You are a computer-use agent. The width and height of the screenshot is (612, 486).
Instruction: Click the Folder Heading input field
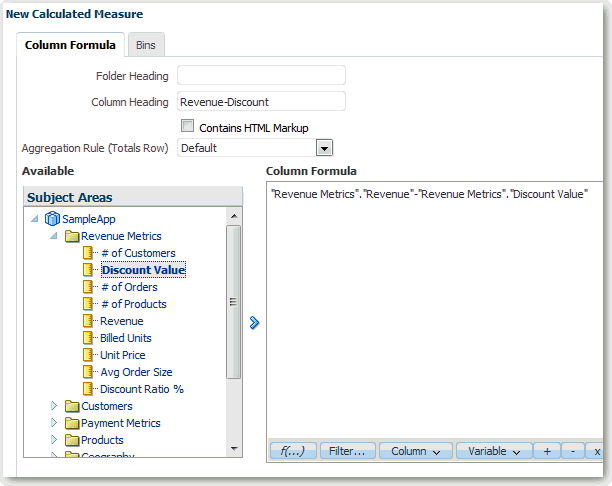coord(261,75)
